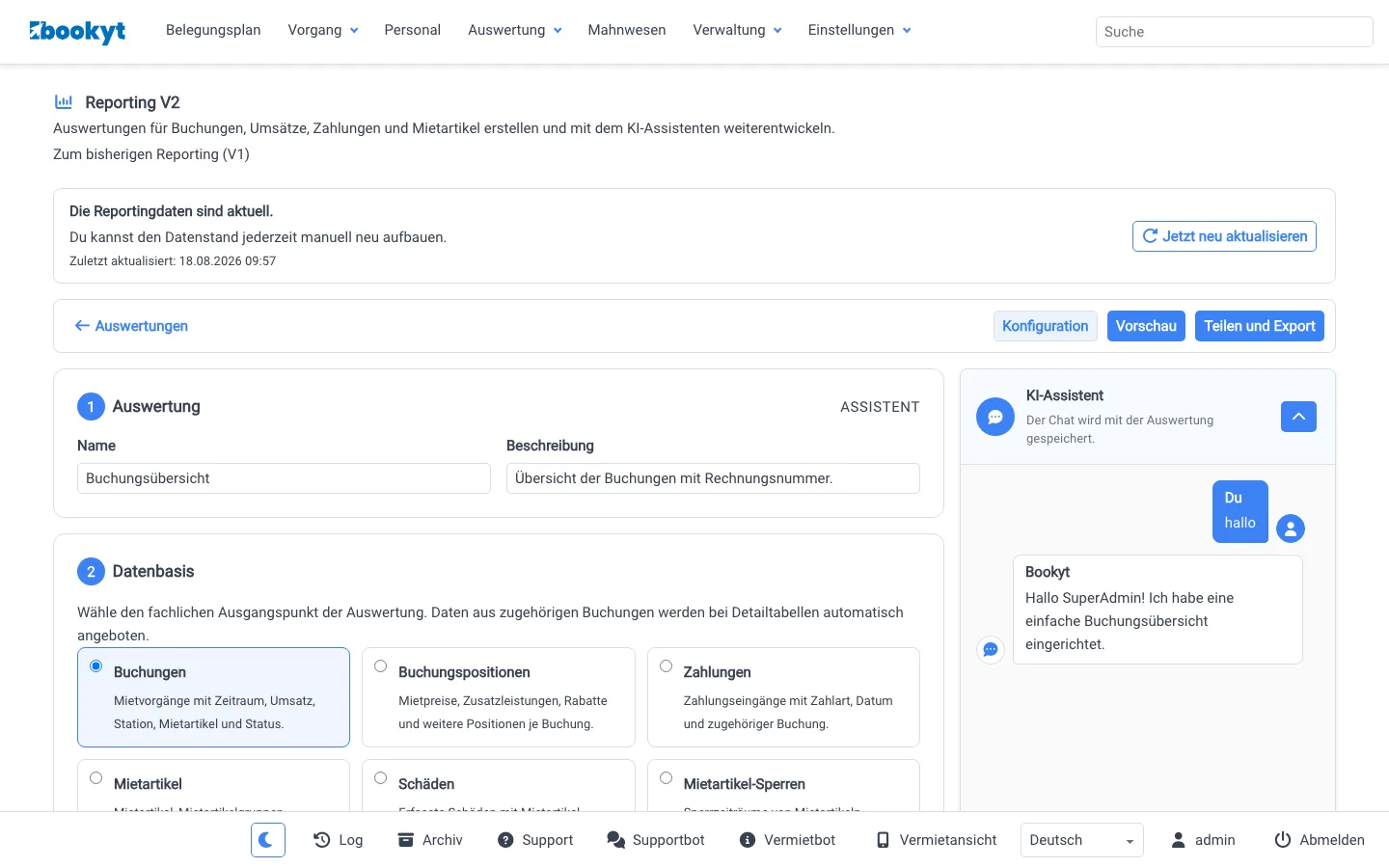Click the Suche search field

click(1235, 32)
